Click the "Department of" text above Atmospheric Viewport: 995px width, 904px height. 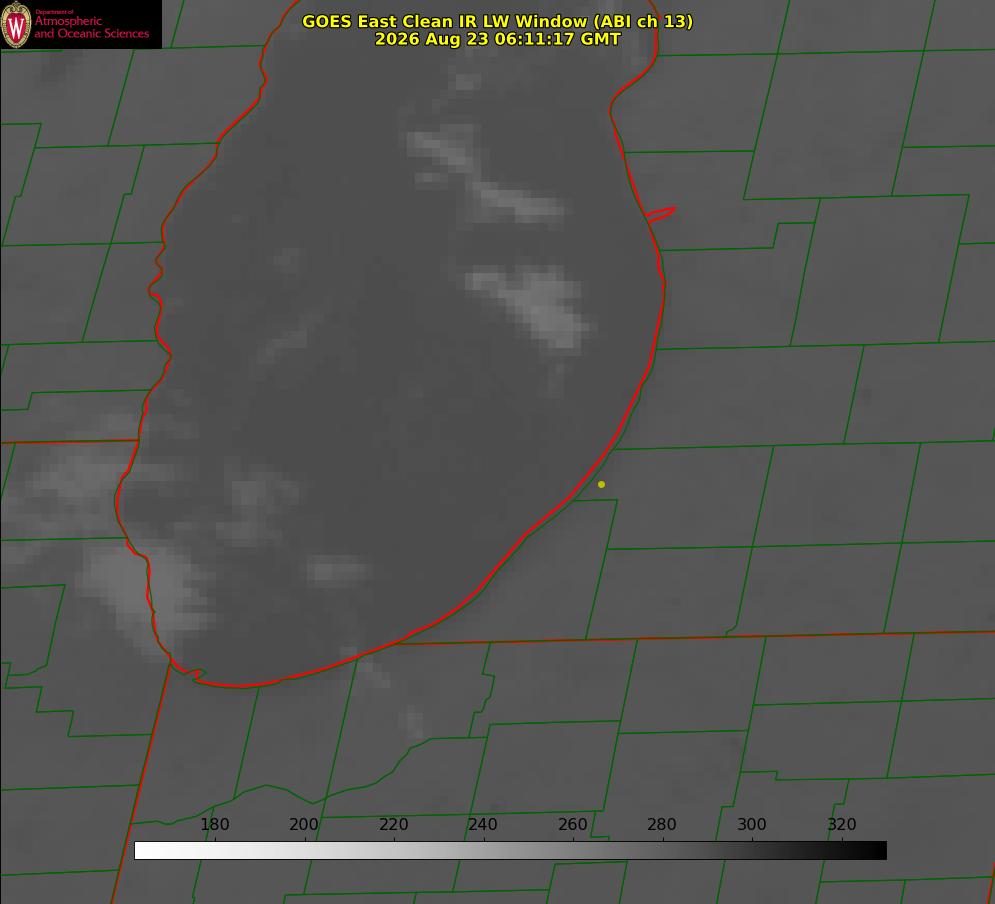(54, 12)
